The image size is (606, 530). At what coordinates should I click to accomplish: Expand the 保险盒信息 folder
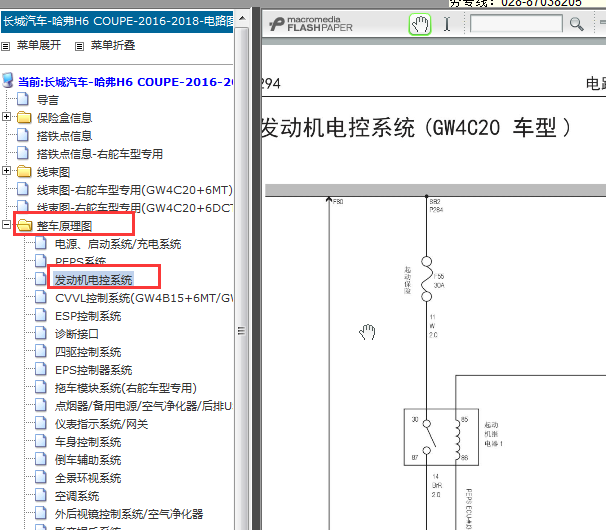(6, 117)
